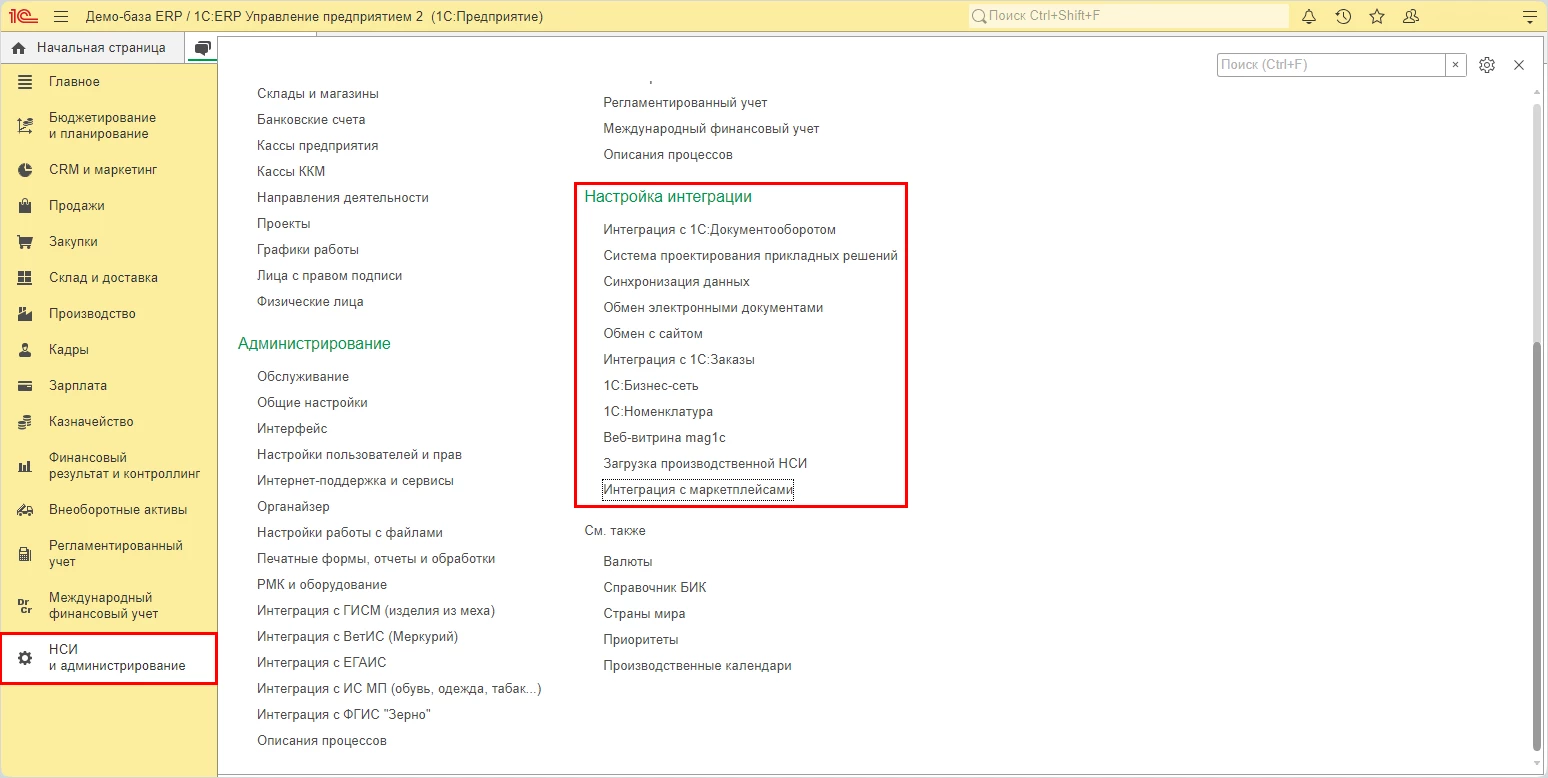Open the Зарплата section
Viewport: 1548px width, 778px height.
click(109, 386)
